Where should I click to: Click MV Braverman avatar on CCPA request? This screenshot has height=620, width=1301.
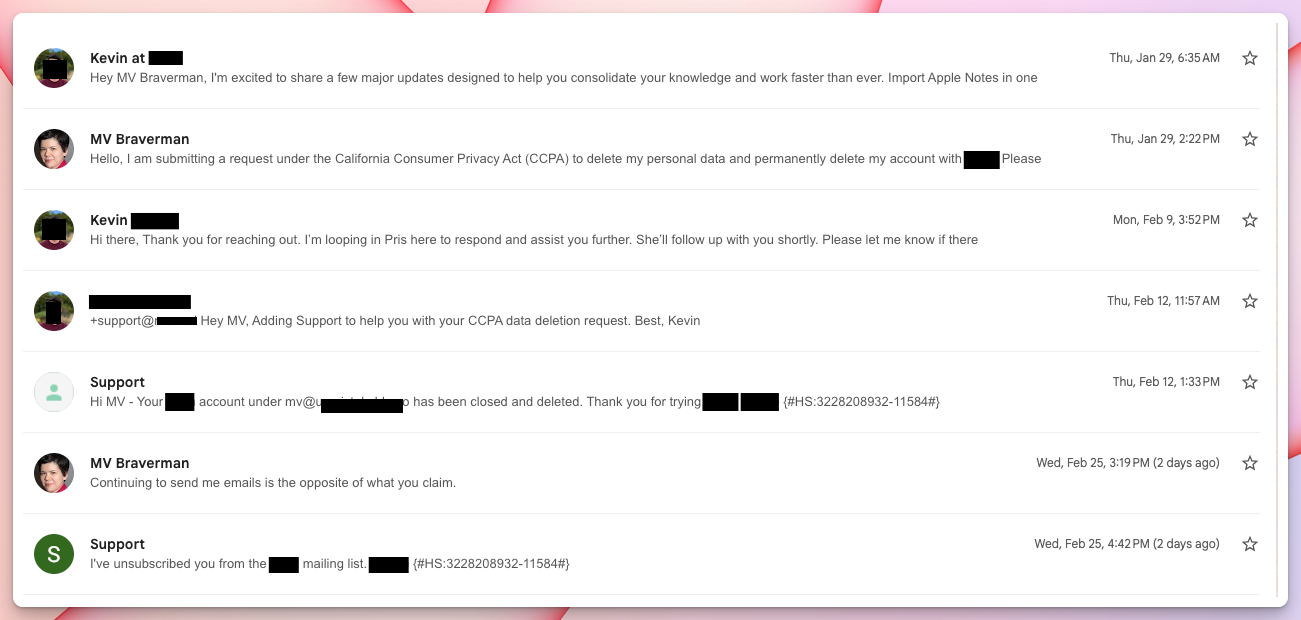[x=54, y=149]
